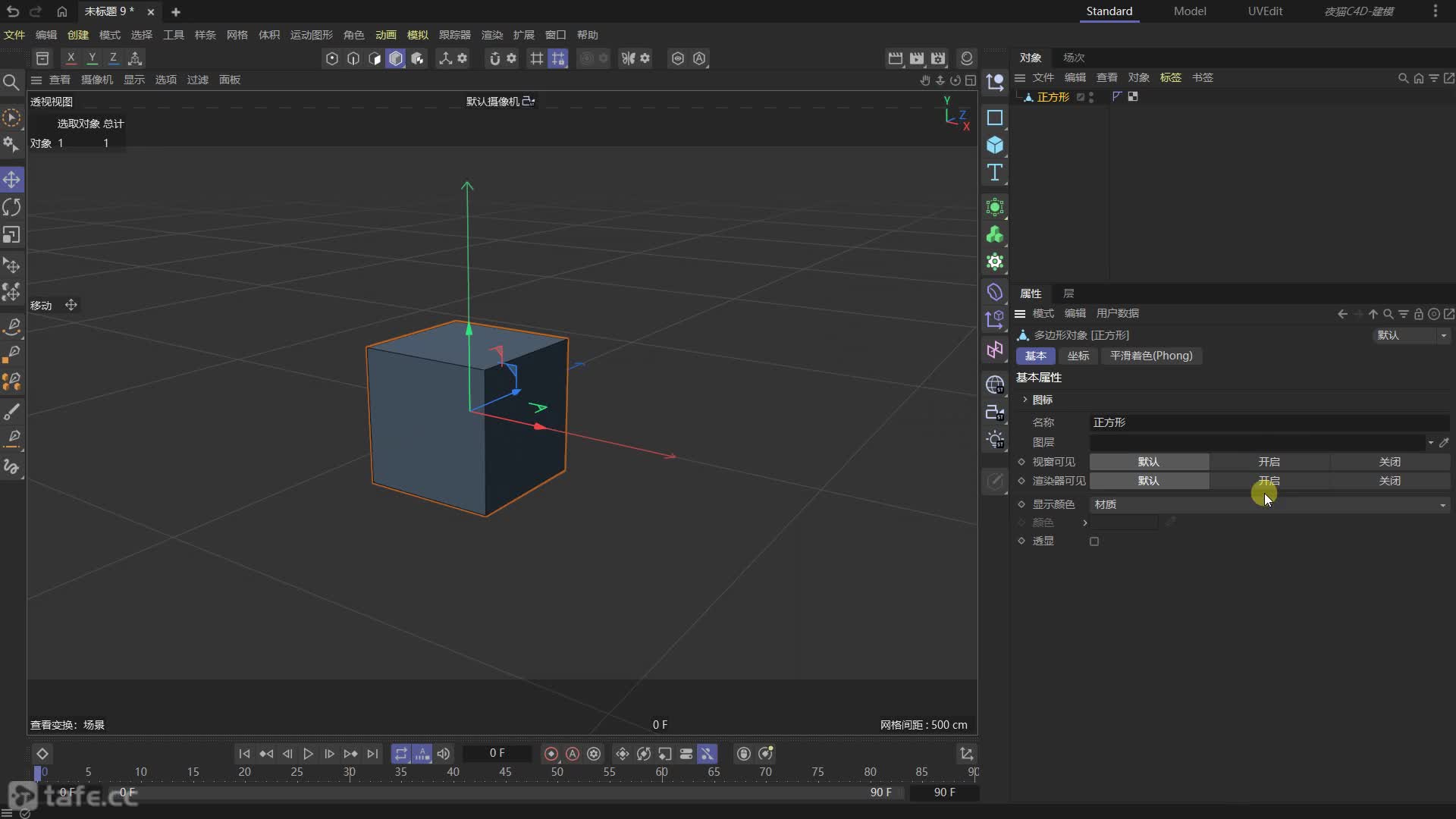Enable snapping toggle
This screenshot has width=1456, height=819.
pyautogui.click(x=494, y=58)
